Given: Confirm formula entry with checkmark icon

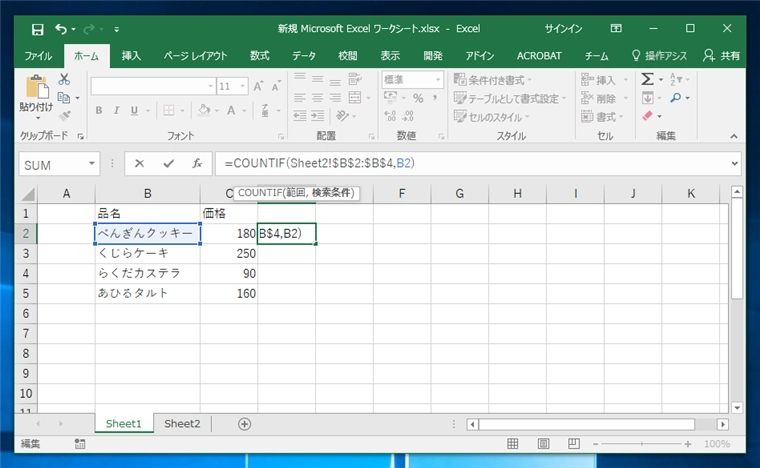Looking at the screenshot, I should [x=168, y=164].
